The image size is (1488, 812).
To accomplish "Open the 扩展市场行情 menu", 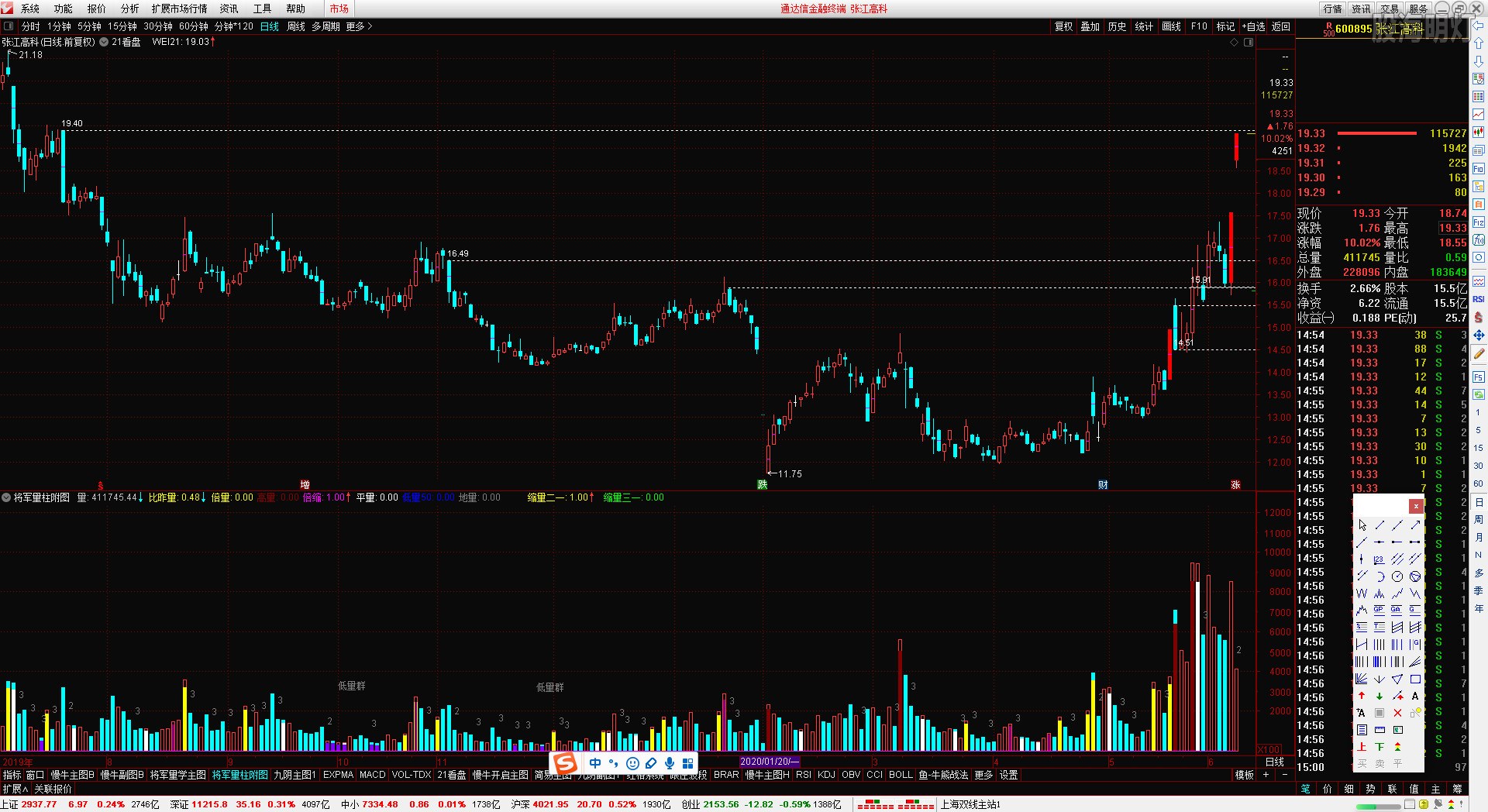I will click(179, 9).
